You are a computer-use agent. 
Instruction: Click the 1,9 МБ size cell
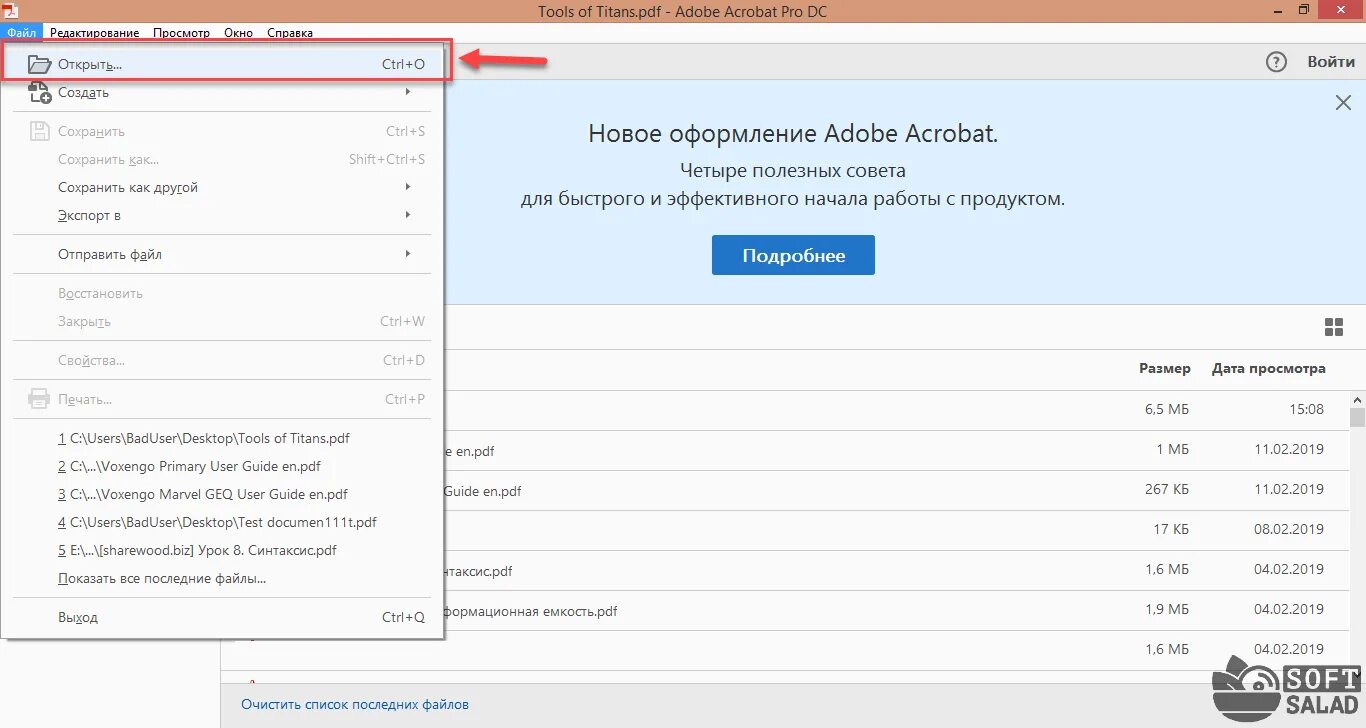(1166, 609)
